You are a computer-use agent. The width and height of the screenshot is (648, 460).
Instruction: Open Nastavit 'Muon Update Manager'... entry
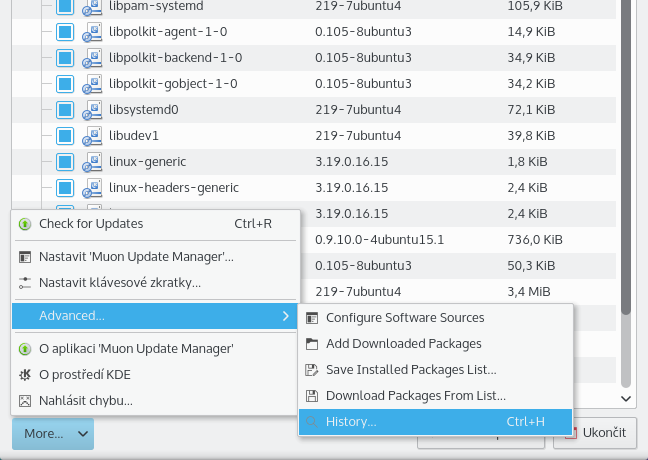[155, 257]
